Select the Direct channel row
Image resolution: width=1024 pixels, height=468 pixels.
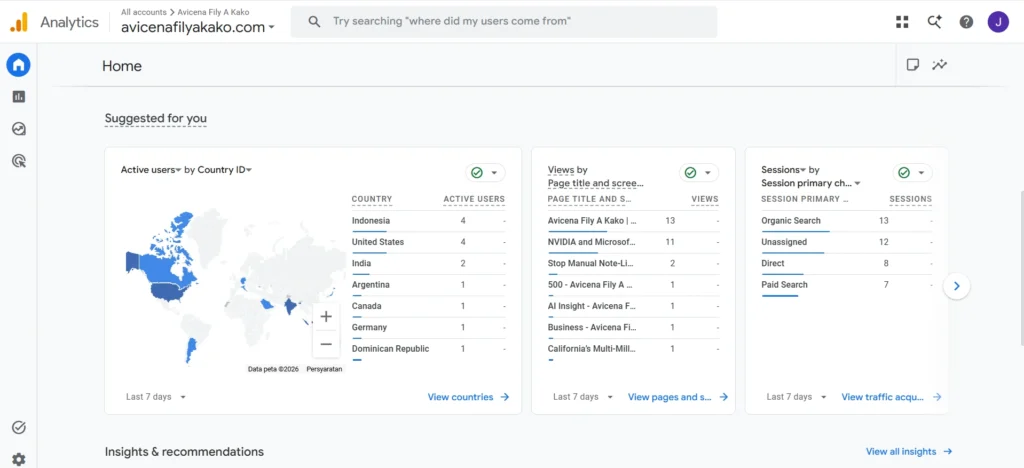click(847, 264)
